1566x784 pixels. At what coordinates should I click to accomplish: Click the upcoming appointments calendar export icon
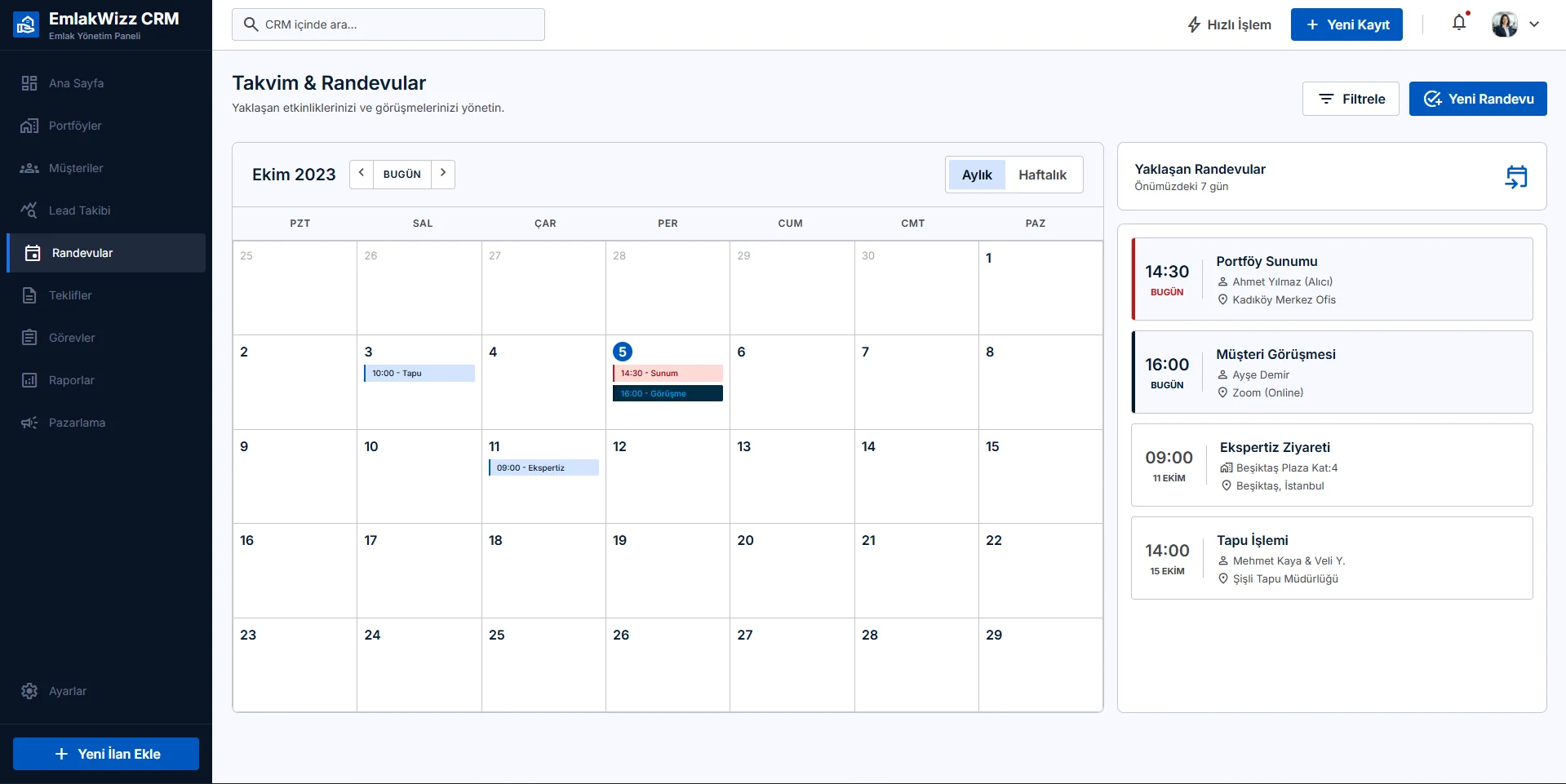point(1516,176)
